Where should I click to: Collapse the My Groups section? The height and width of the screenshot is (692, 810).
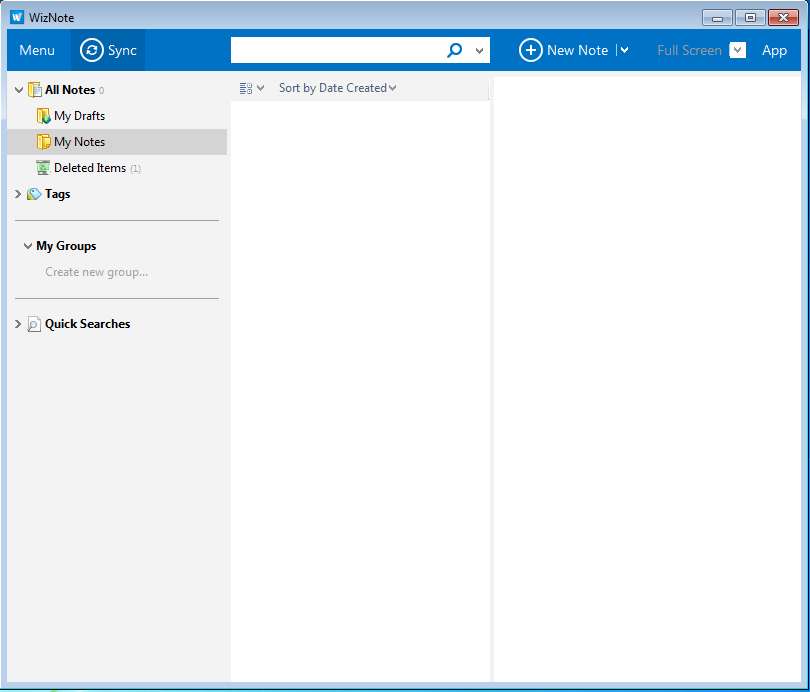(x=27, y=246)
